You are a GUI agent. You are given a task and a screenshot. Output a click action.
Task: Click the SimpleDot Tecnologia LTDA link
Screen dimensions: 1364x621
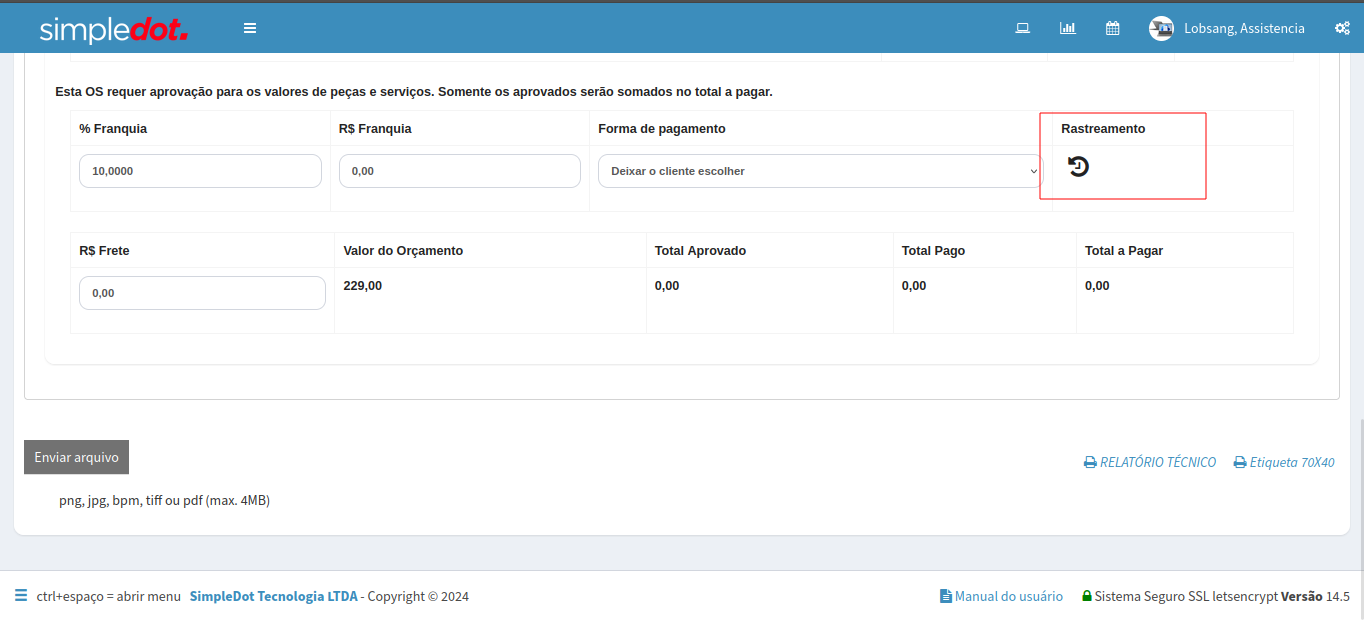pyautogui.click(x=272, y=596)
